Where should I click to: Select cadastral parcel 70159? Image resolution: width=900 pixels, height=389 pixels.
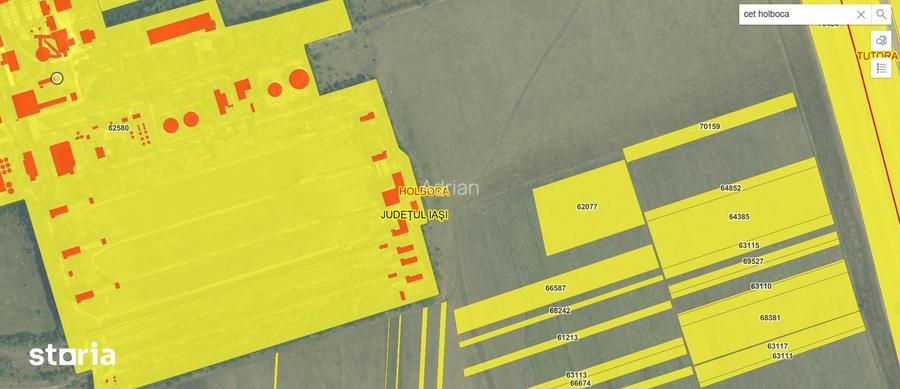click(x=710, y=126)
